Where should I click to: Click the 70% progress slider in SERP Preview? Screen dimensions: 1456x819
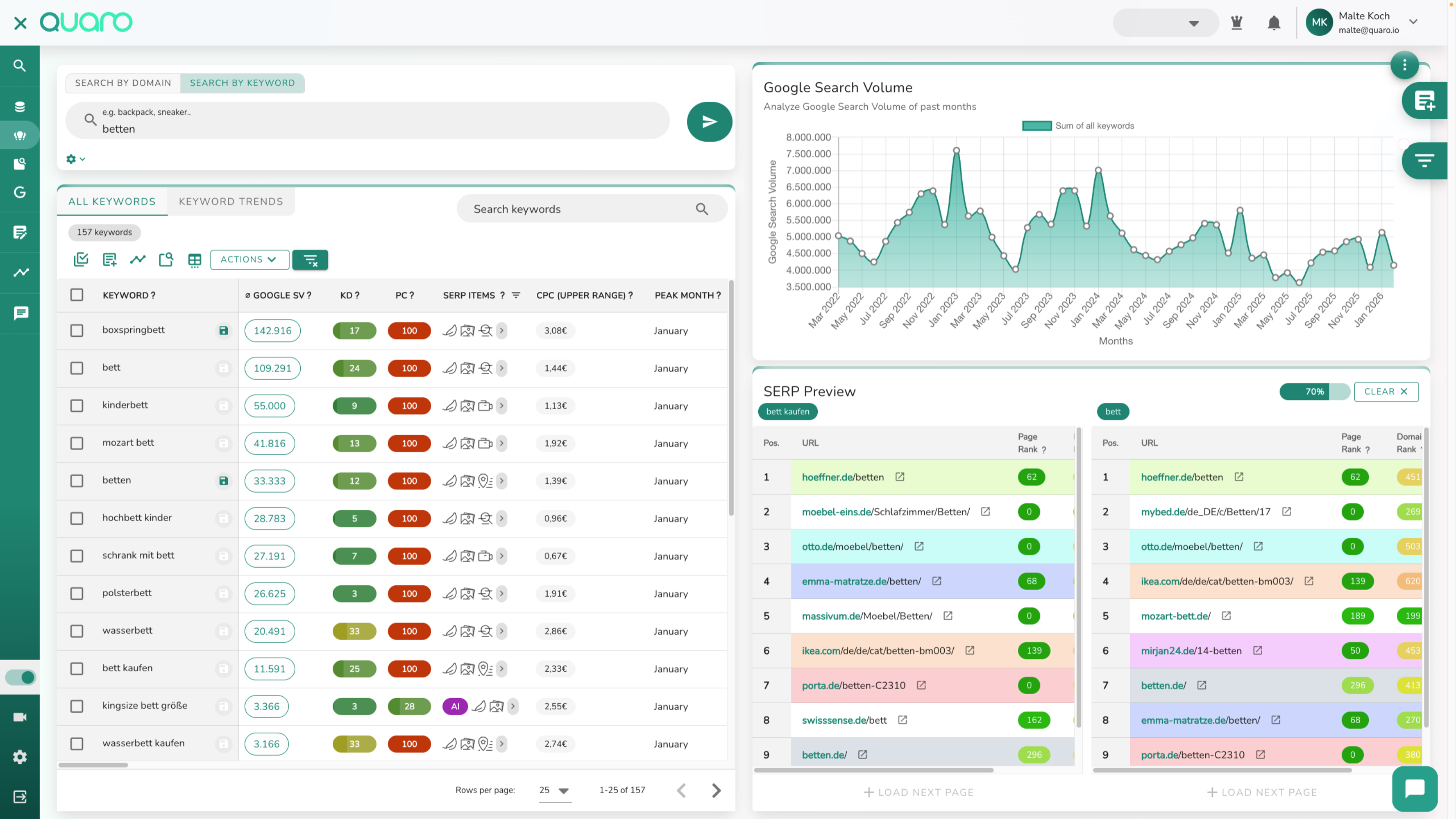coord(1314,392)
